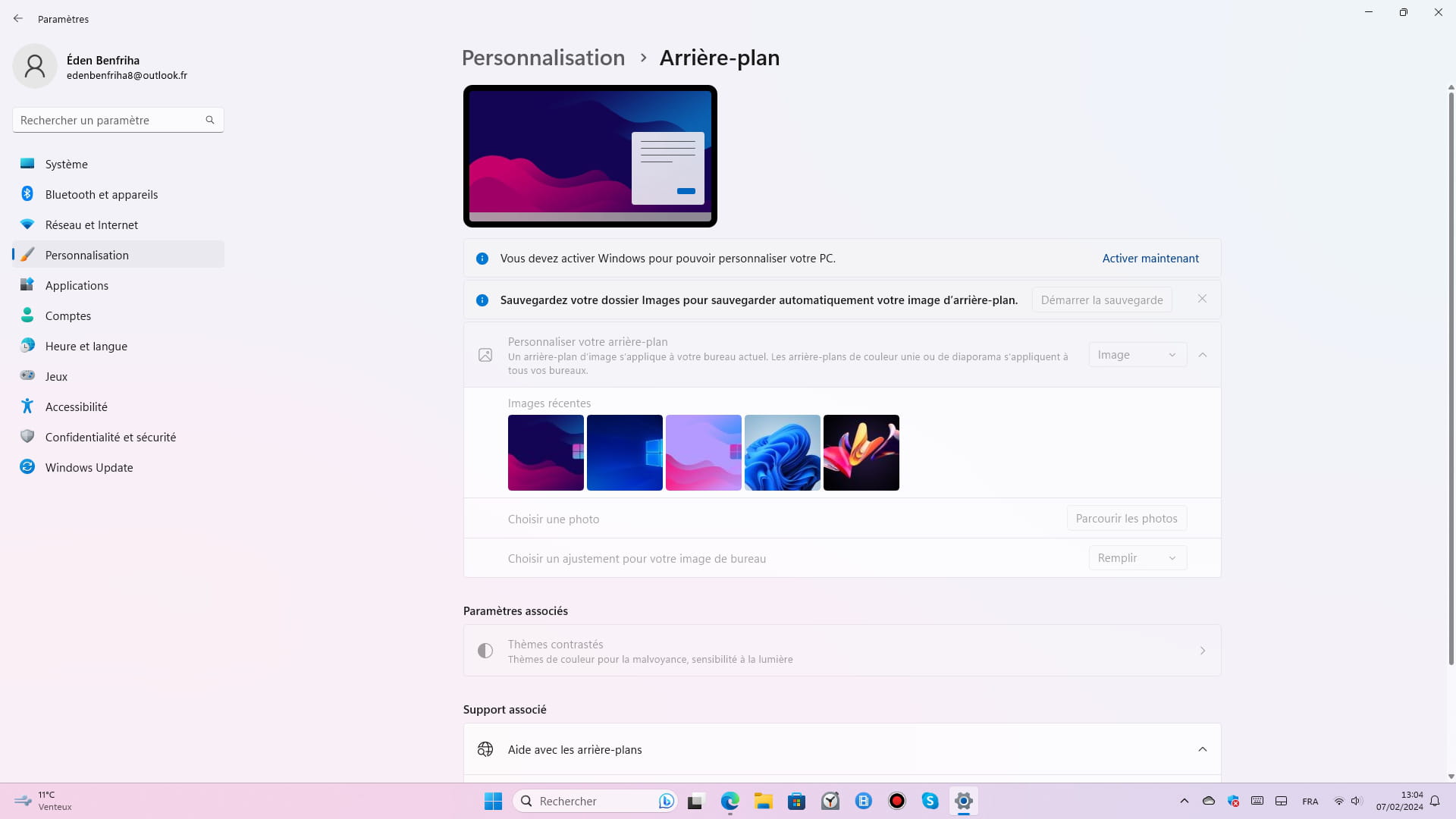Open Système settings
1456x819 pixels.
(x=118, y=164)
